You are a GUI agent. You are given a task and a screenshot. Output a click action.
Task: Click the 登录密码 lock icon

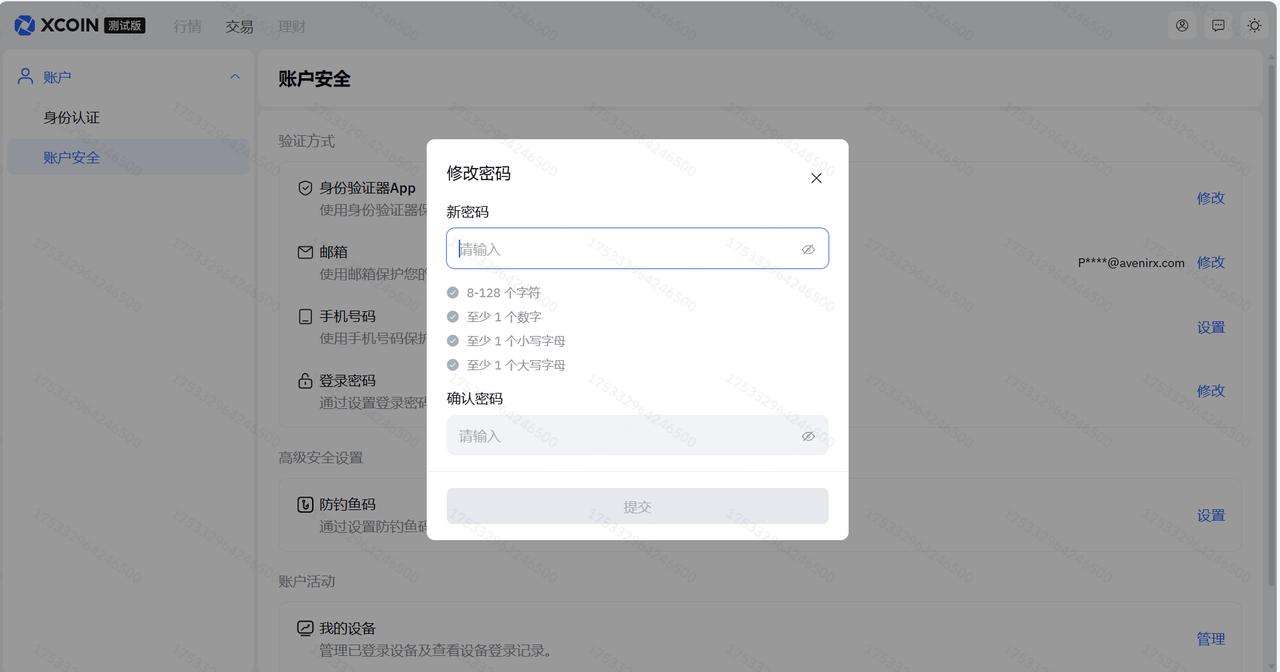click(x=306, y=381)
